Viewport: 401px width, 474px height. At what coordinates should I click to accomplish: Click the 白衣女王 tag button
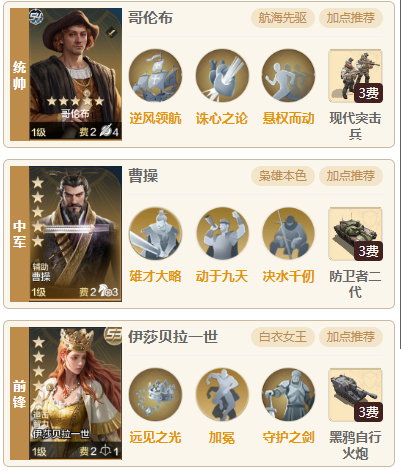pyautogui.click(x=283, y=337)
